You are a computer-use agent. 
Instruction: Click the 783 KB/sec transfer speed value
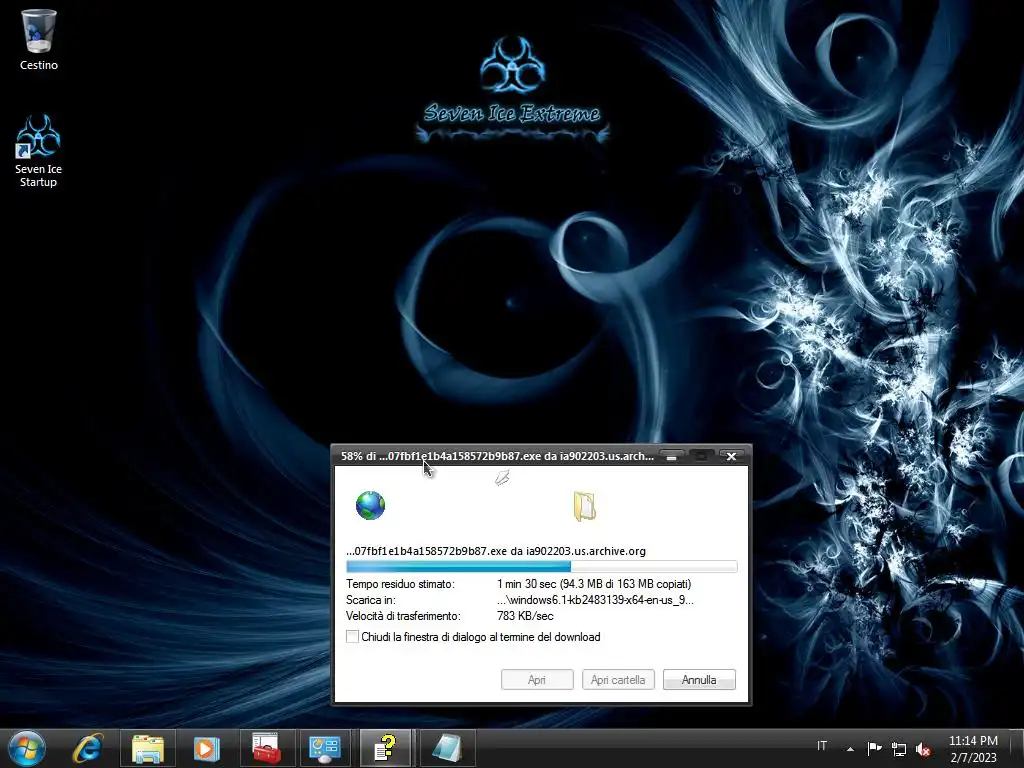tap(525, 616)
